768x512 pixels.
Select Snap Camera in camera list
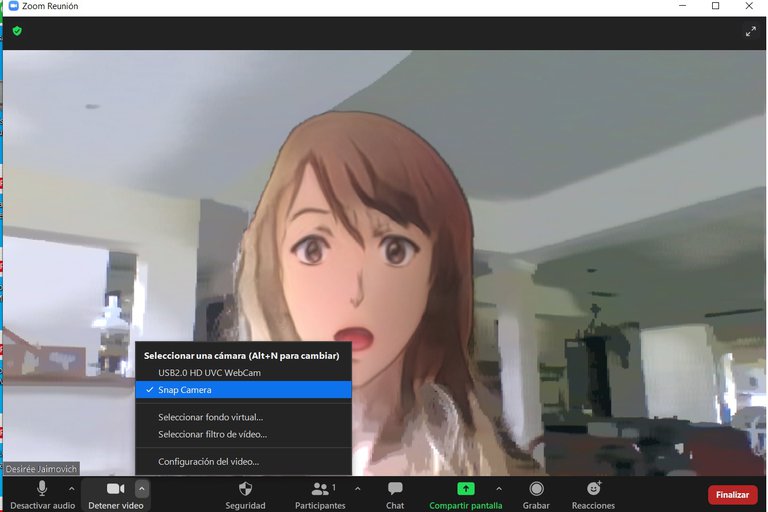pos(243,390)
